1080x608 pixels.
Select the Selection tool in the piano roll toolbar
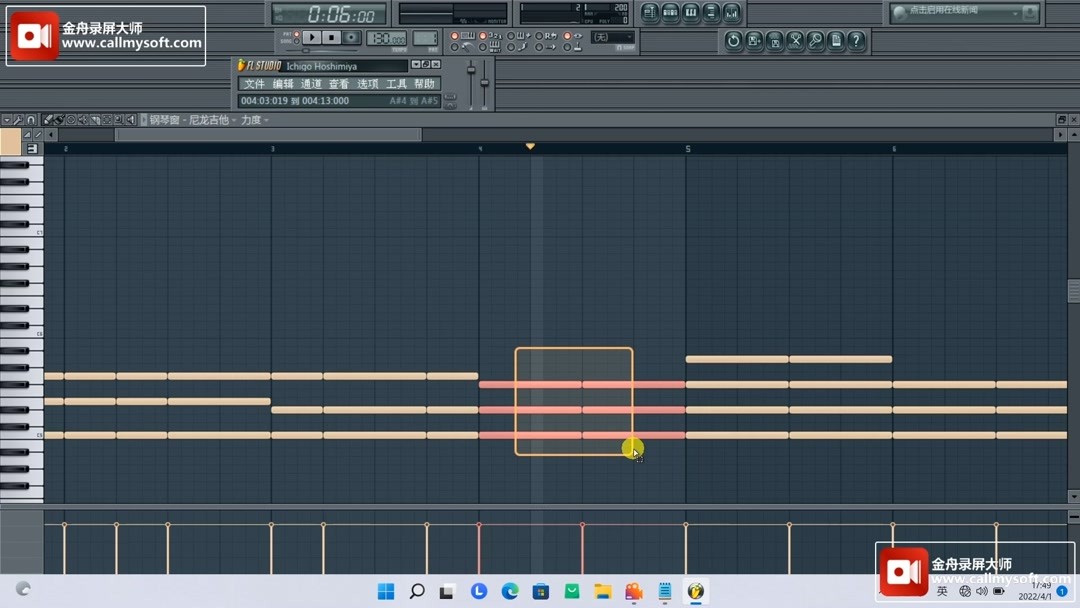[x=106, y=119]
